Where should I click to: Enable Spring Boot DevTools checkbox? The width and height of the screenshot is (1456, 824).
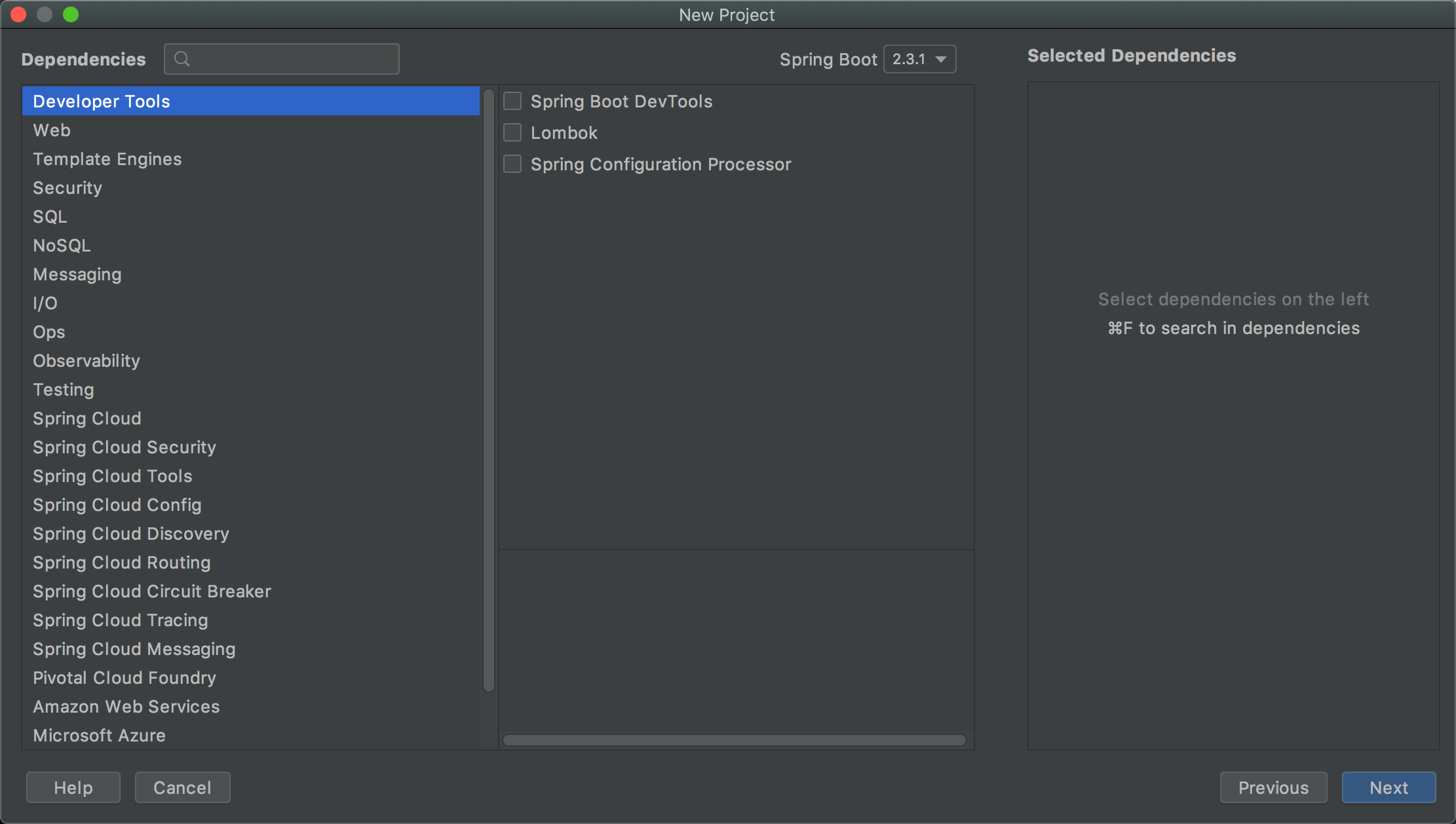click(x=513, y=101)
